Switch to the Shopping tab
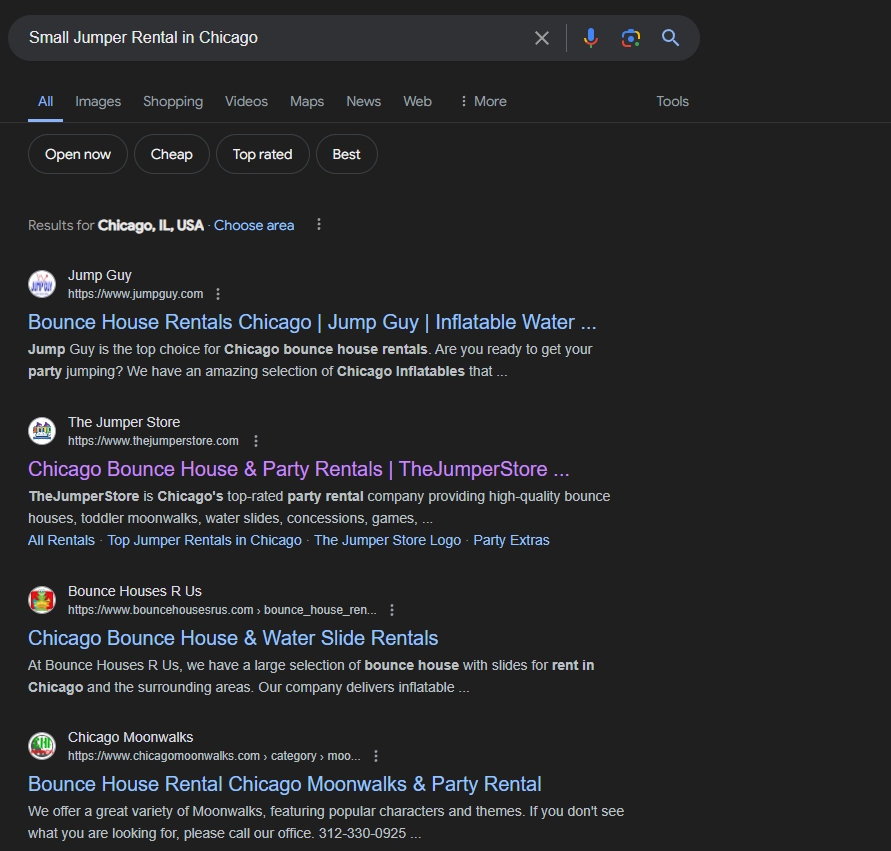The height and width of the screenshot is (851, 891). tap(173, 101)
